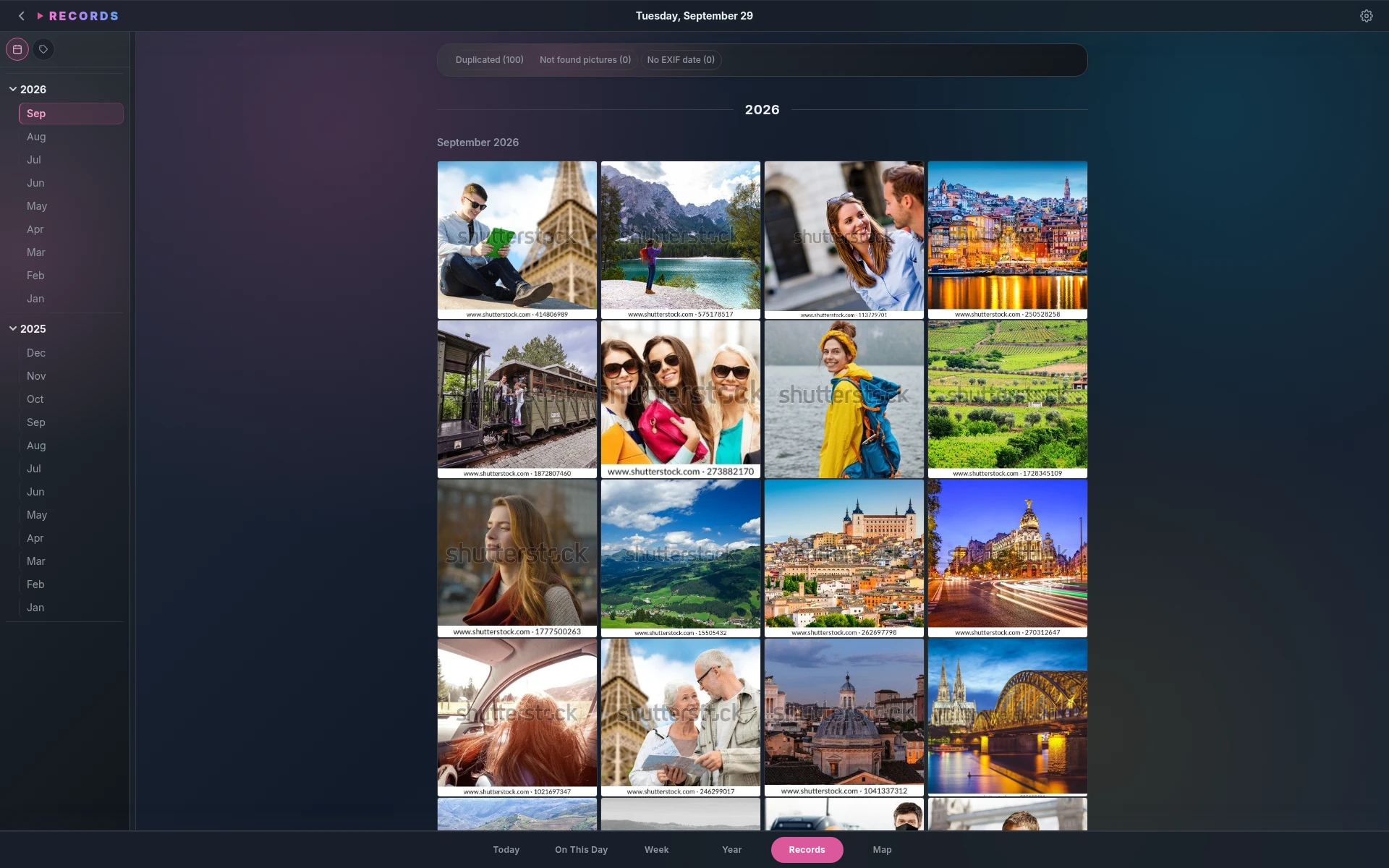The image size is (1389, 868).
Task: Open green vineyard hillside photo
Action: tap(1008, 399)
